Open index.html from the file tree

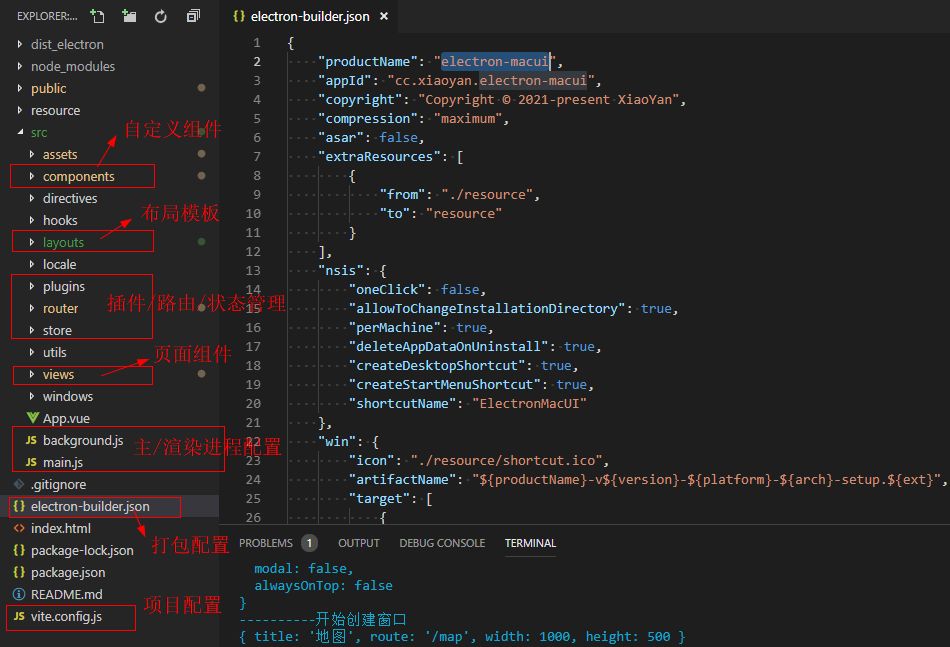60,528
